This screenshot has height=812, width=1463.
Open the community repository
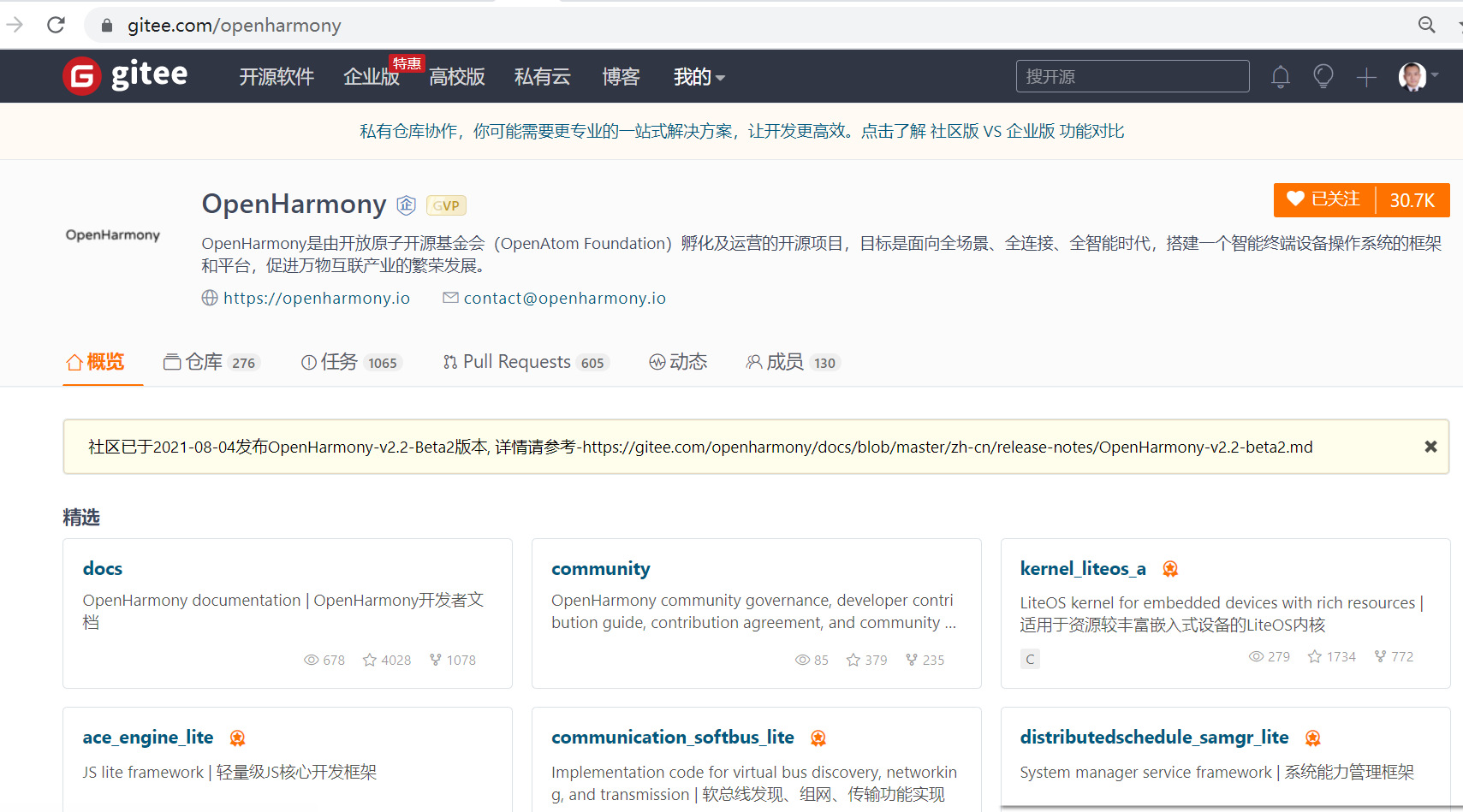pos(601,568)
